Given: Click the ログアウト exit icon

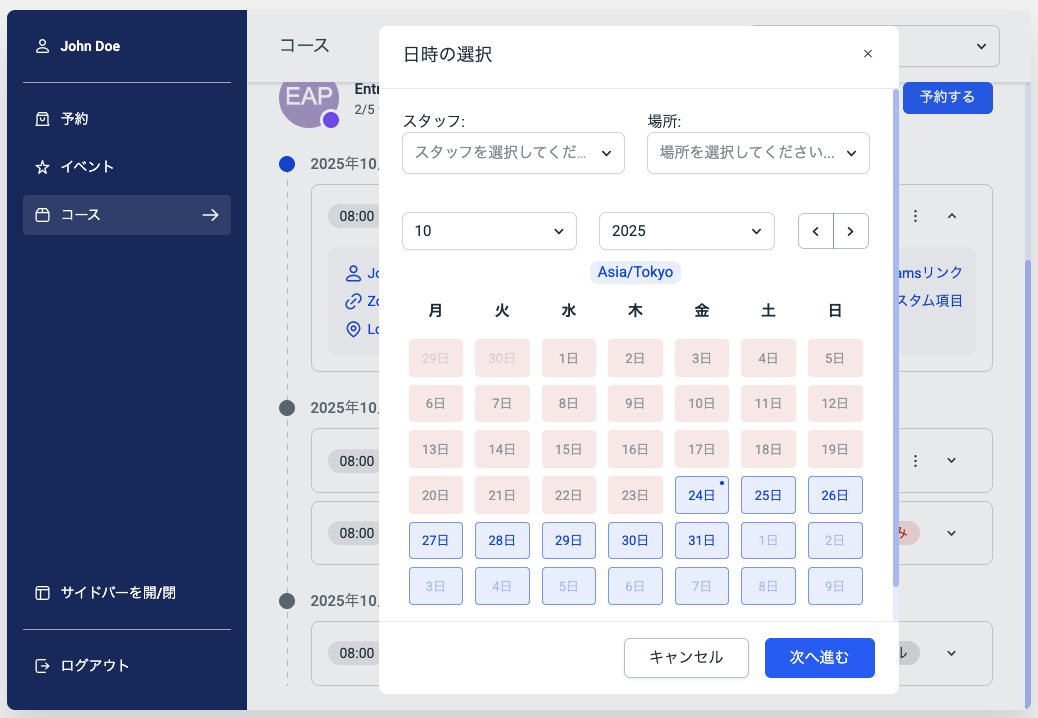Looking at the screenshot, I should coord(42,666).
